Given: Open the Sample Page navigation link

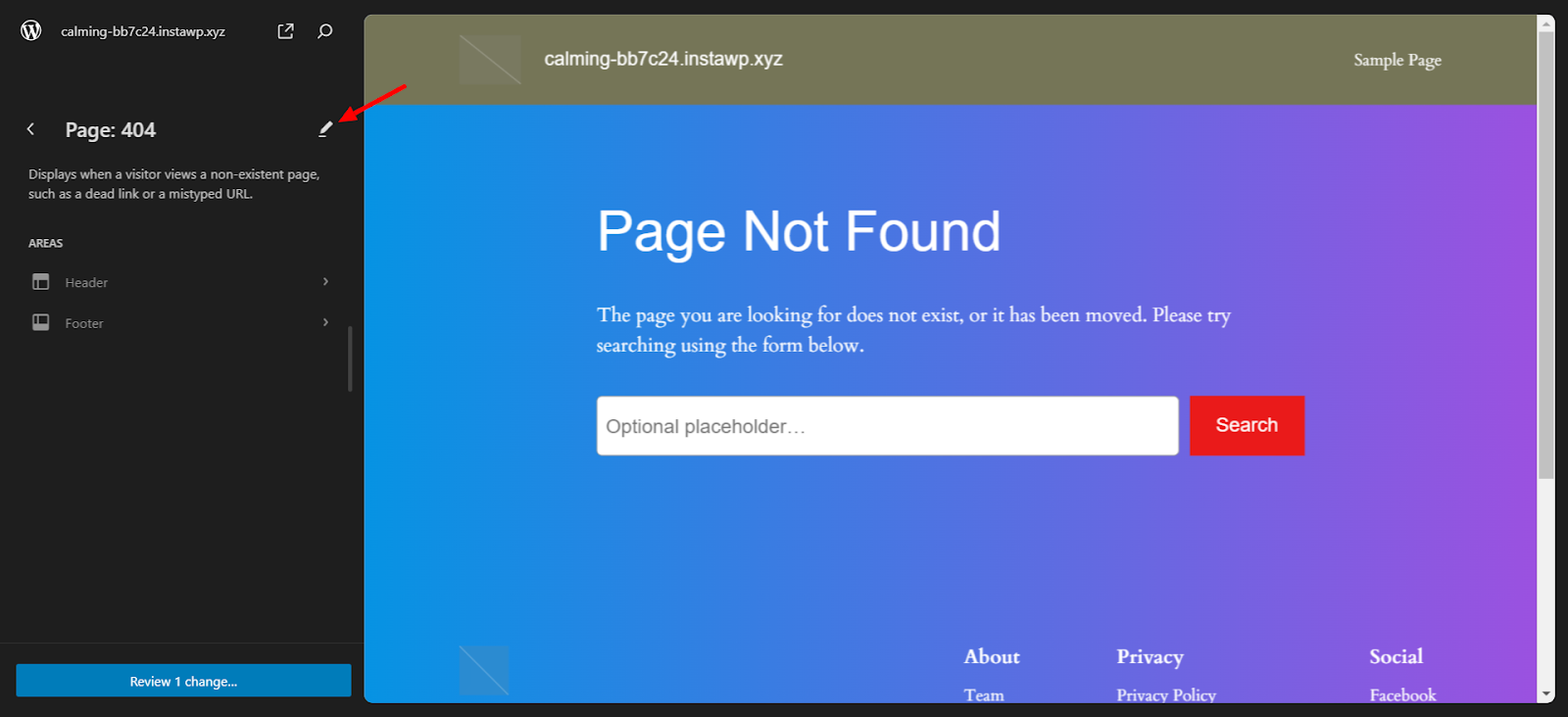Looking at the screenshot, I should (1397, 60).
